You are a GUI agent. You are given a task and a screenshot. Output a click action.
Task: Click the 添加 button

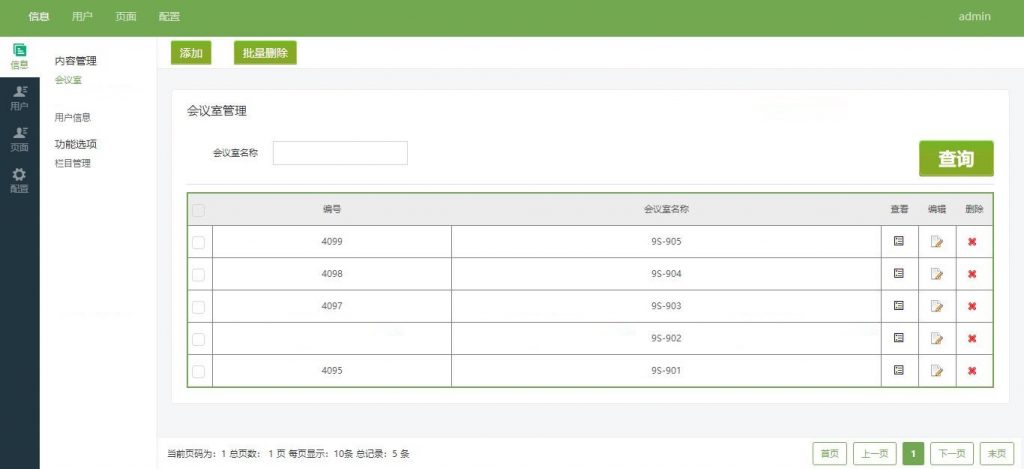pos(191,53)
